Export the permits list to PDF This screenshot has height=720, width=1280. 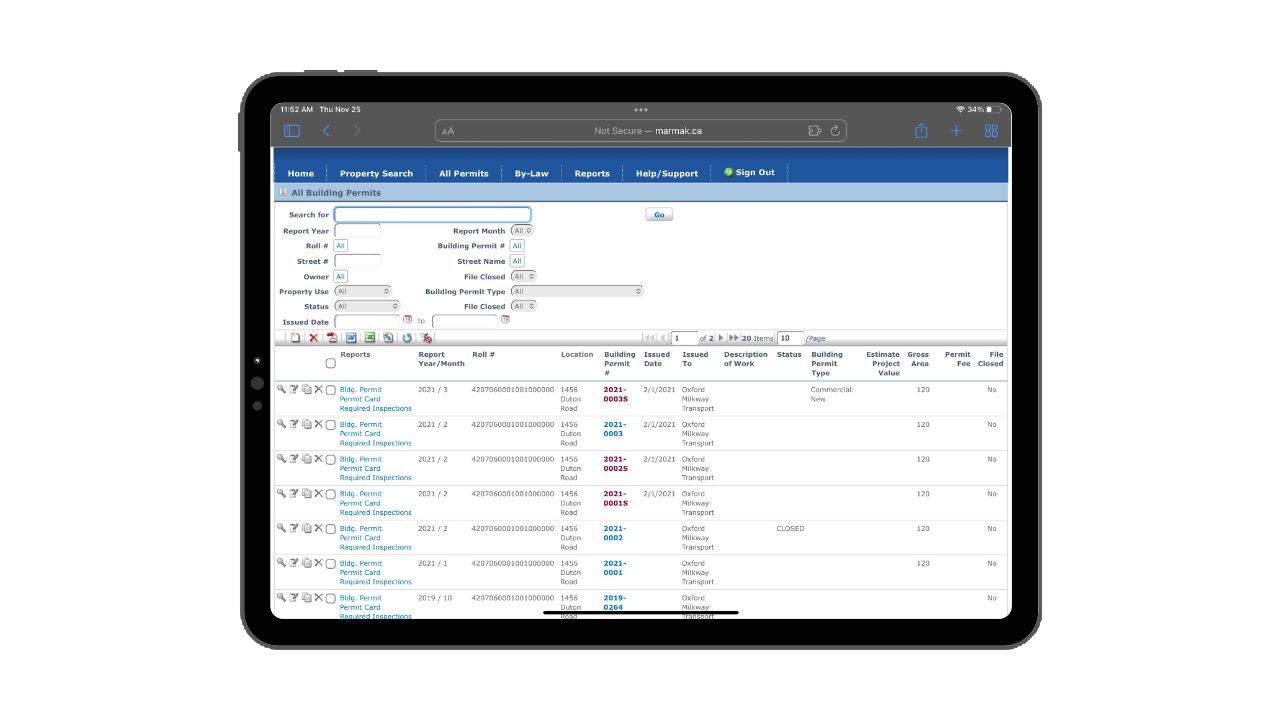[x=332, y=338]
